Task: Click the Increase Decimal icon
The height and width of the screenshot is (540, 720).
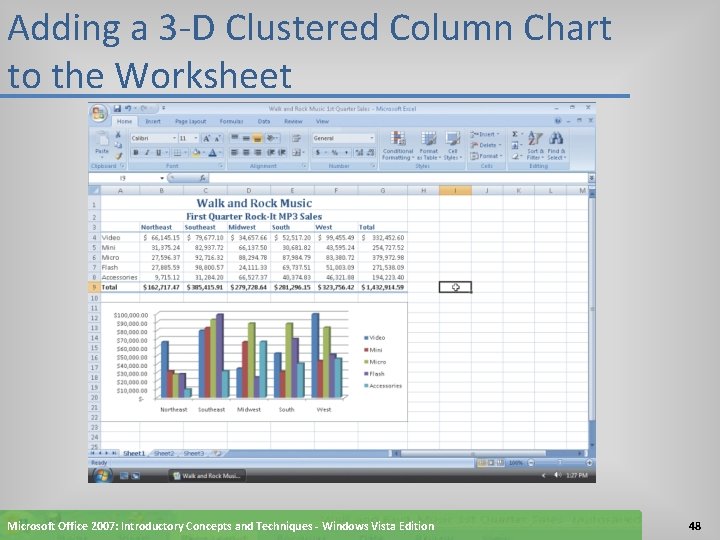Action: [360, 152]
